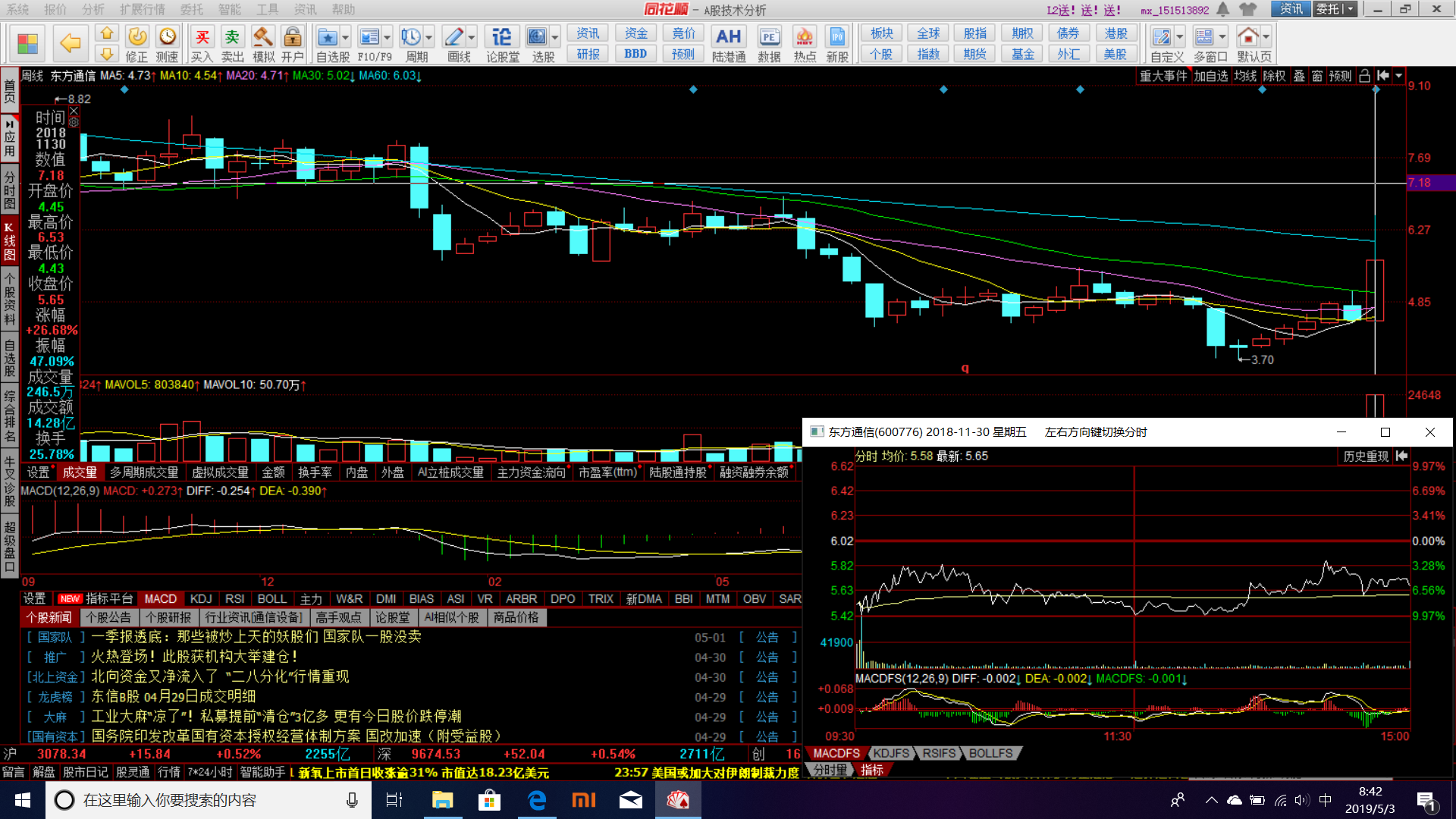Click the 分时图 sidebar item
The width and height of the screenshot is (1456, 819).
click(9, 190)
